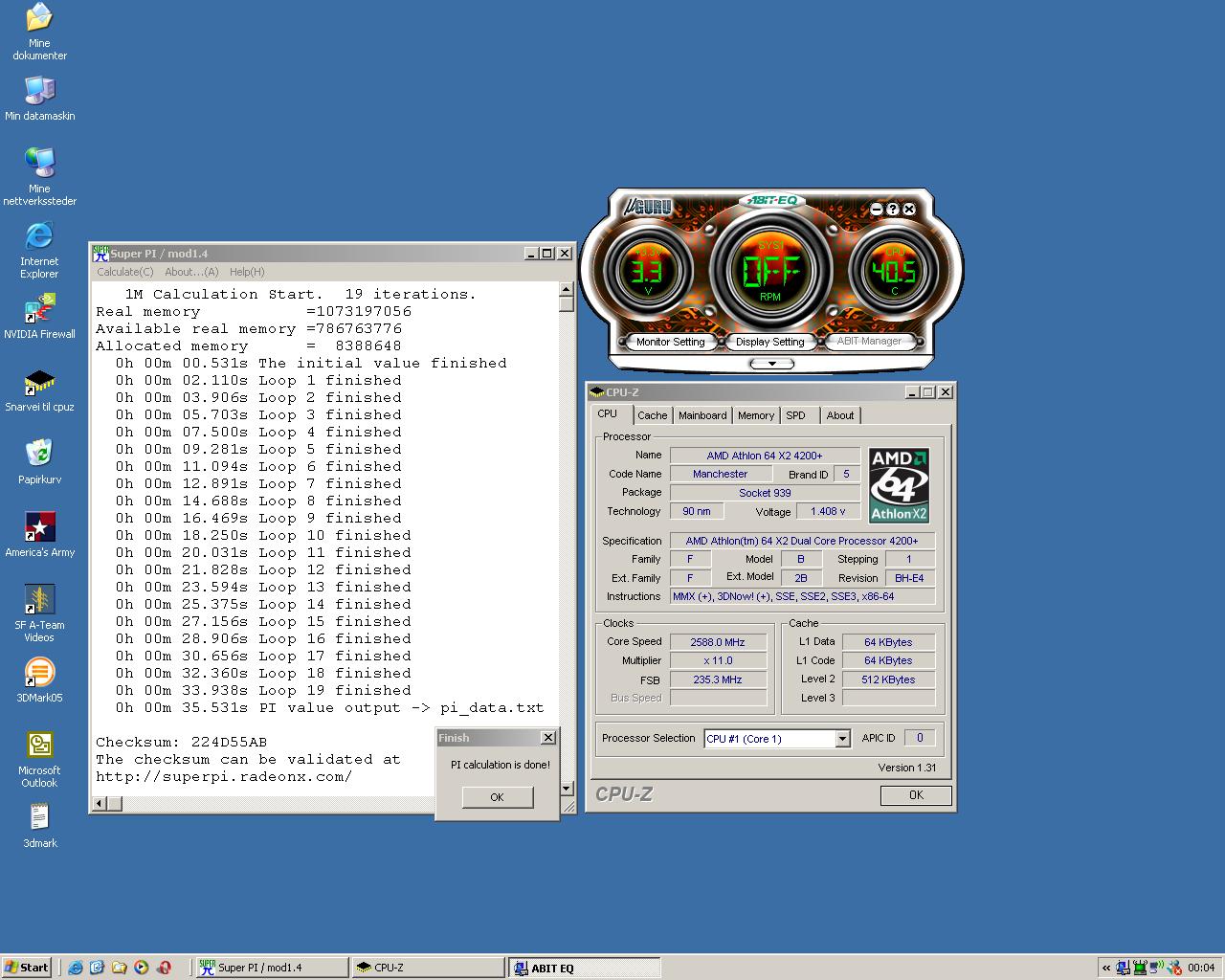Click the Core Speed 2588.0 MHz field

pyautogui.click(x=718, y=642)
